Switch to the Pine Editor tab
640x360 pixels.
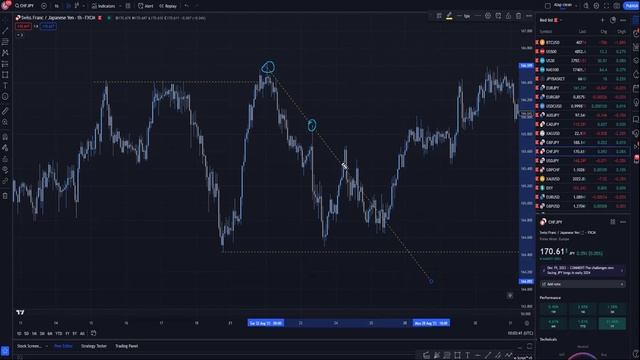[x=63, y=346]
